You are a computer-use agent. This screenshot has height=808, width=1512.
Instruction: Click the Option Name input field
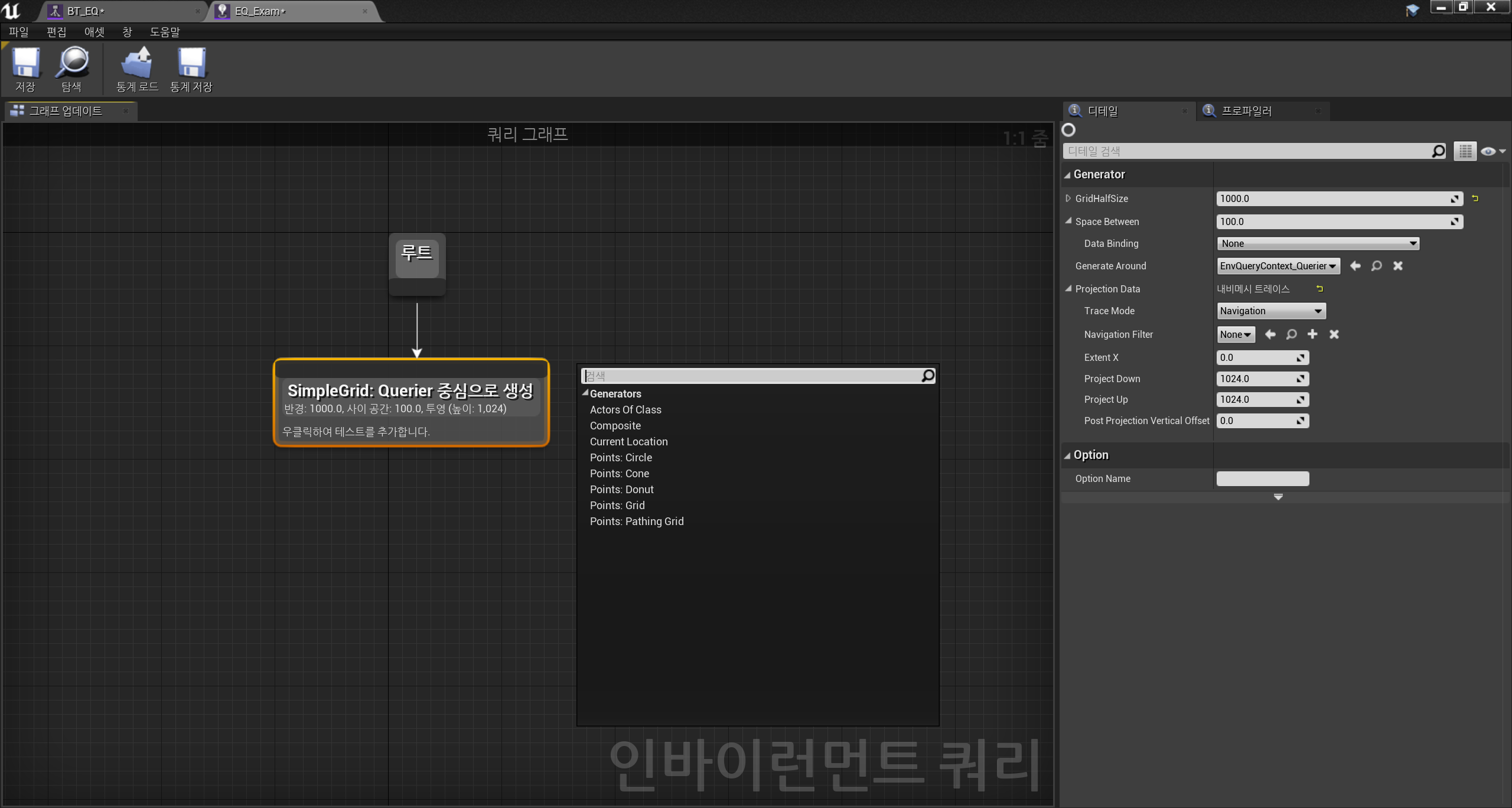pos(1262,478)
